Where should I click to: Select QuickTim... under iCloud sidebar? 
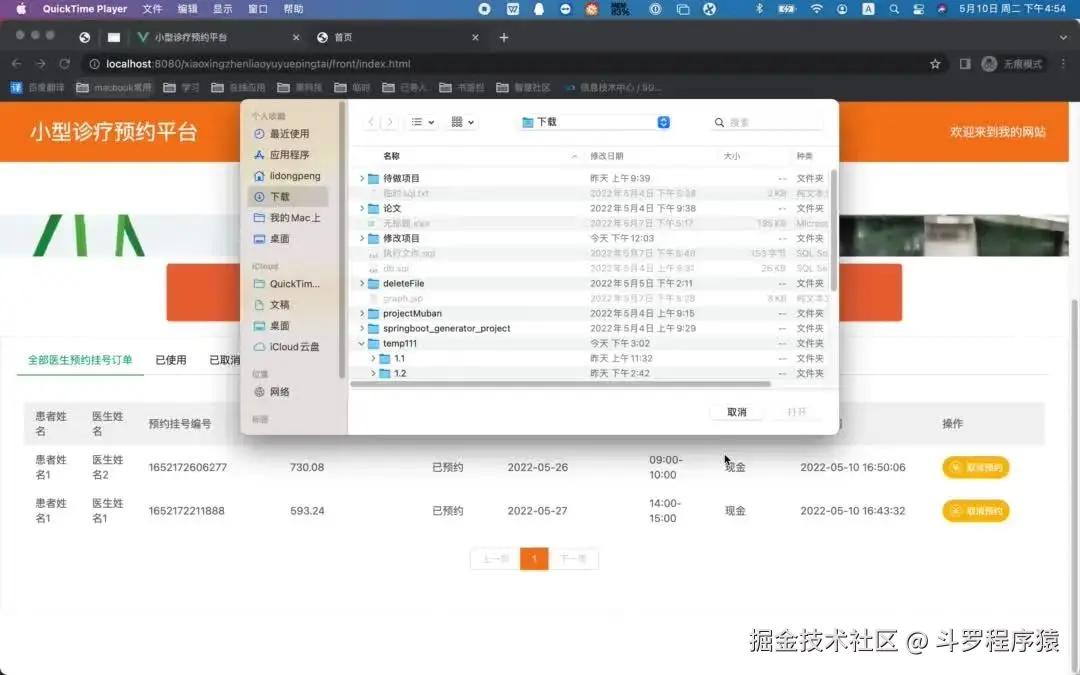click(287, 283)
